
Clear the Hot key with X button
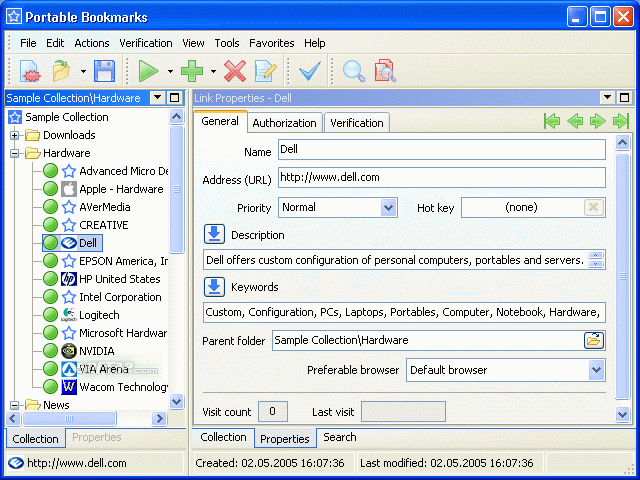593,207
